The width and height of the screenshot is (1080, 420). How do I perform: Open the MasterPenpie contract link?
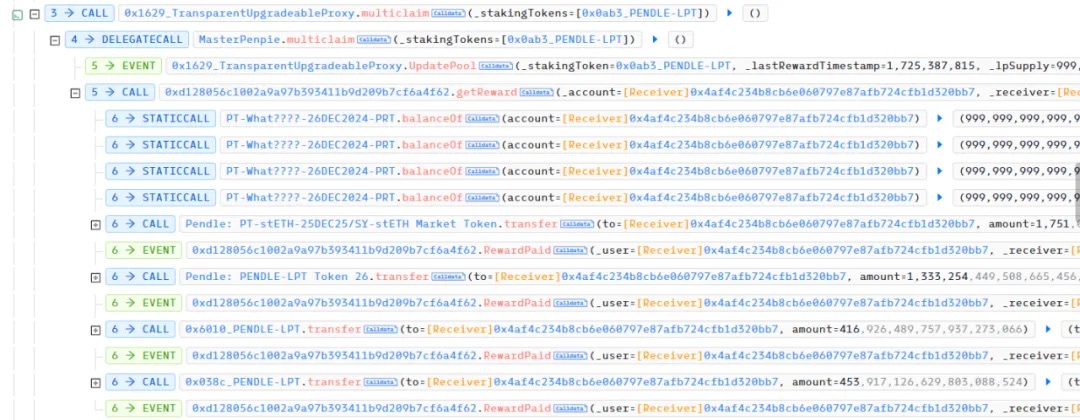coord(241,40)
